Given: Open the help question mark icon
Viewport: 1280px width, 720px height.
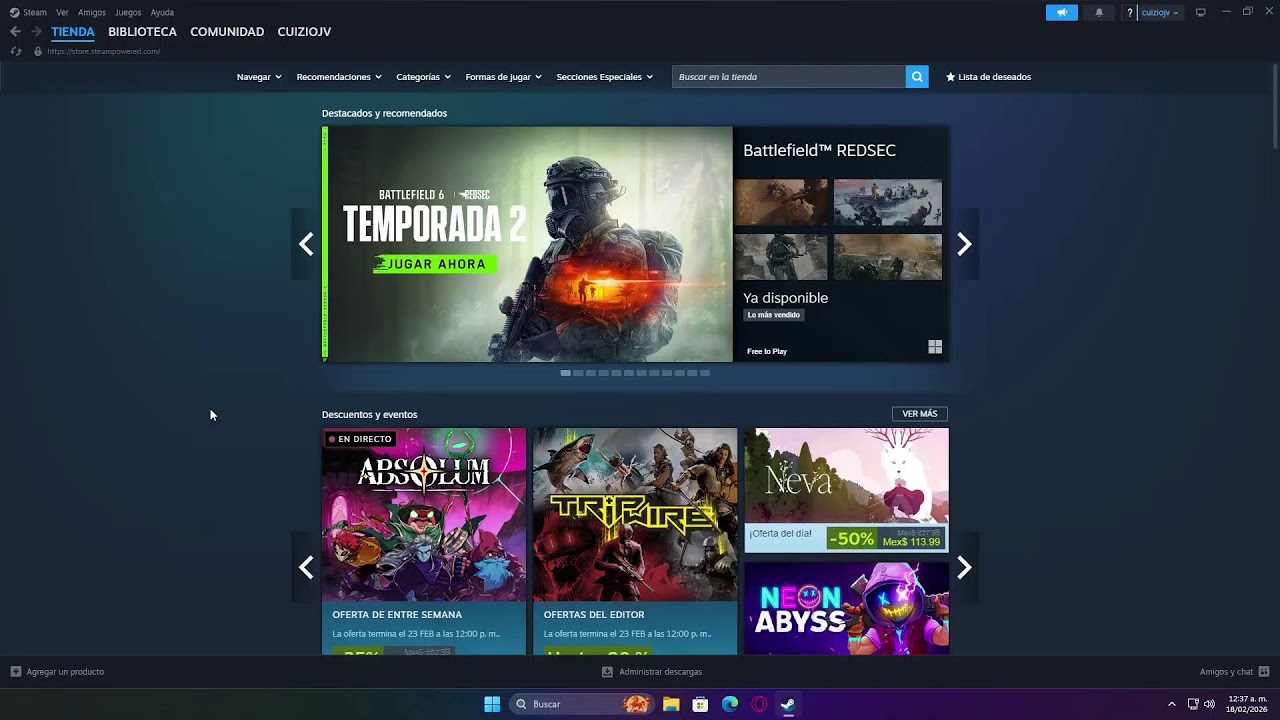Looking at the screenshot, I should (1130, 12).
